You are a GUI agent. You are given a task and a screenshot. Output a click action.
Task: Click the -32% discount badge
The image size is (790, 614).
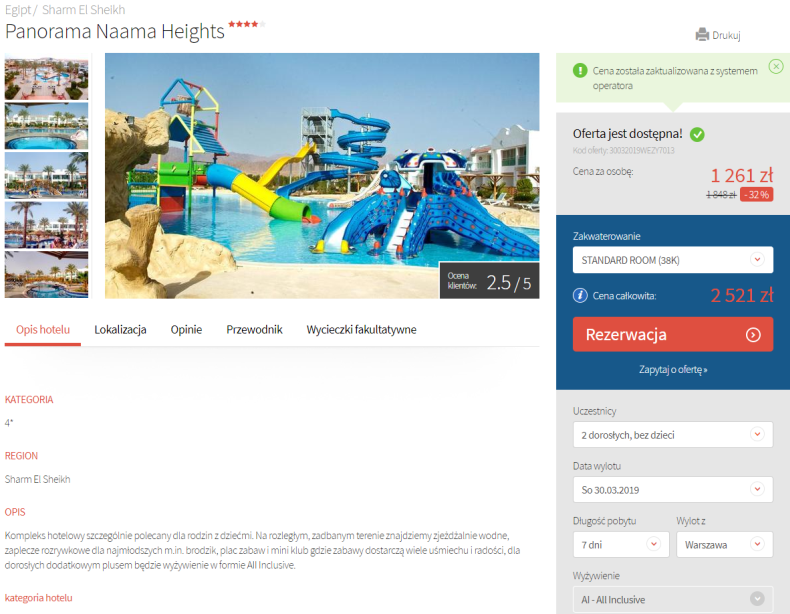coord(756,194)
